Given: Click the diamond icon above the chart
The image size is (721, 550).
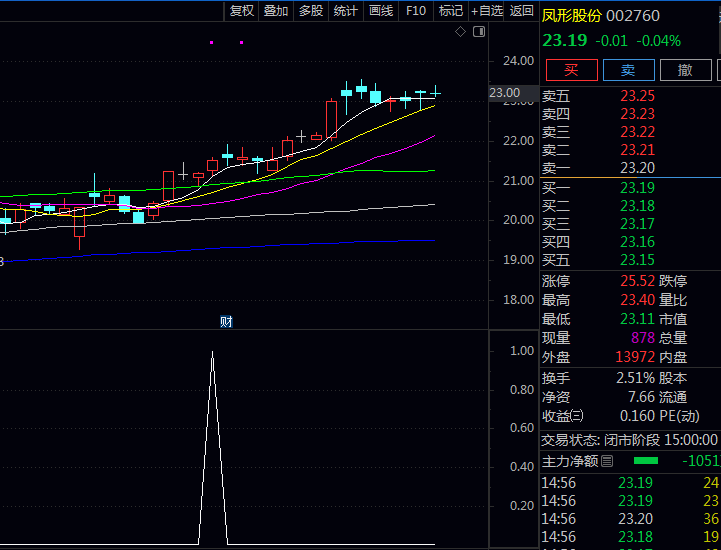Looking at the screenshot, I should tap(460, 32).
